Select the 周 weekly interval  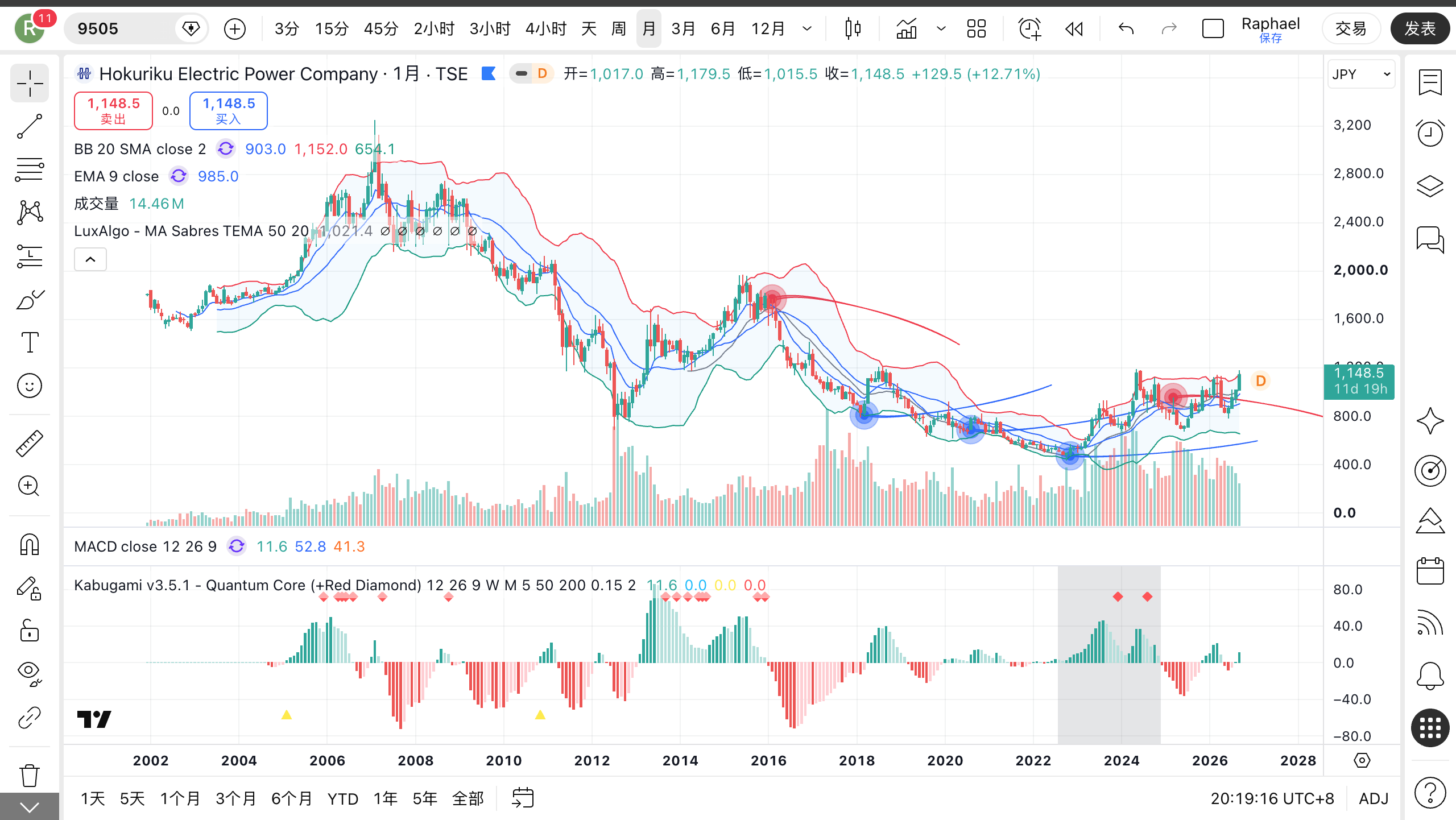click(x=619, y=28)
